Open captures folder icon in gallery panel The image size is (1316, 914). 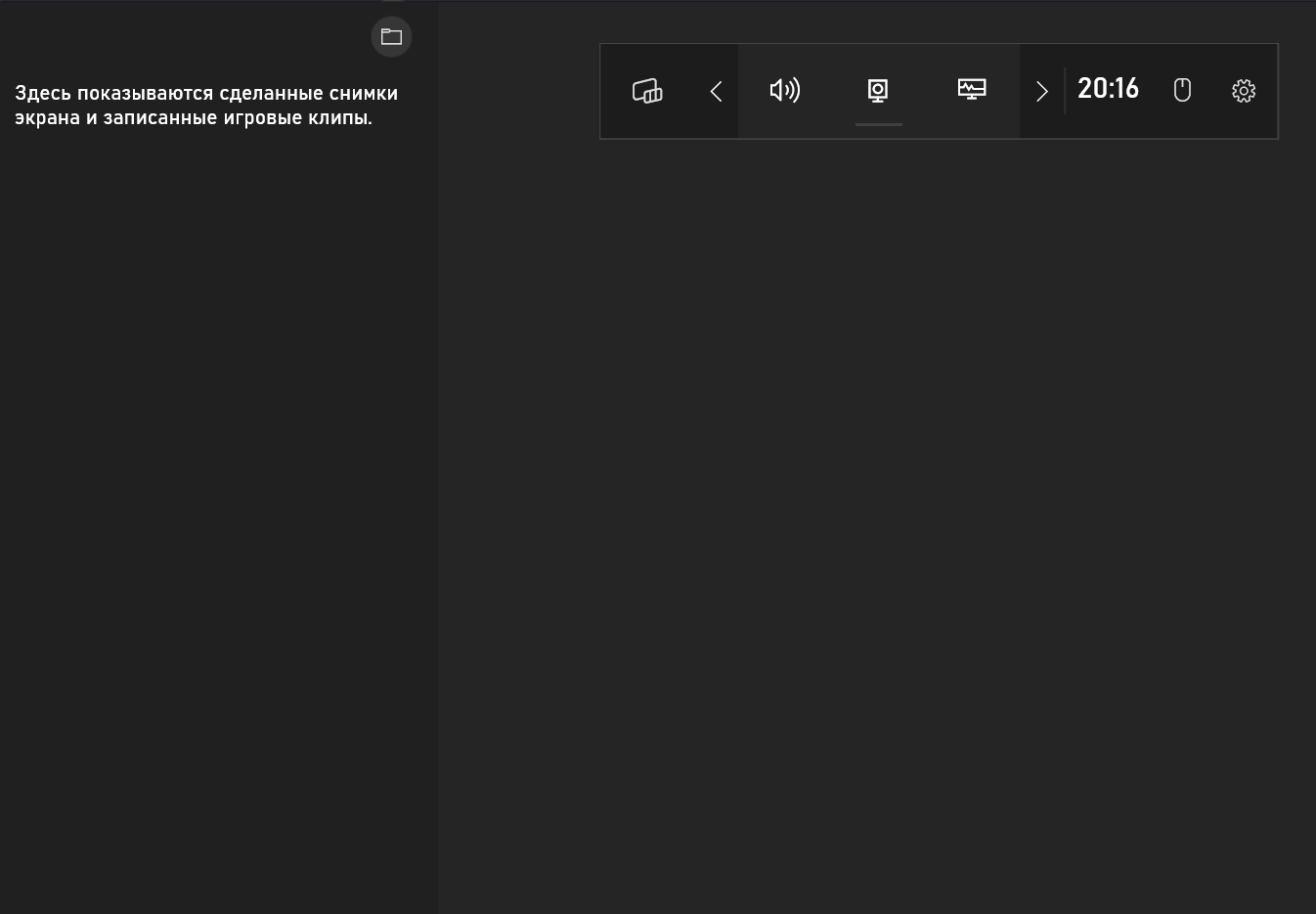click(391, 37)
